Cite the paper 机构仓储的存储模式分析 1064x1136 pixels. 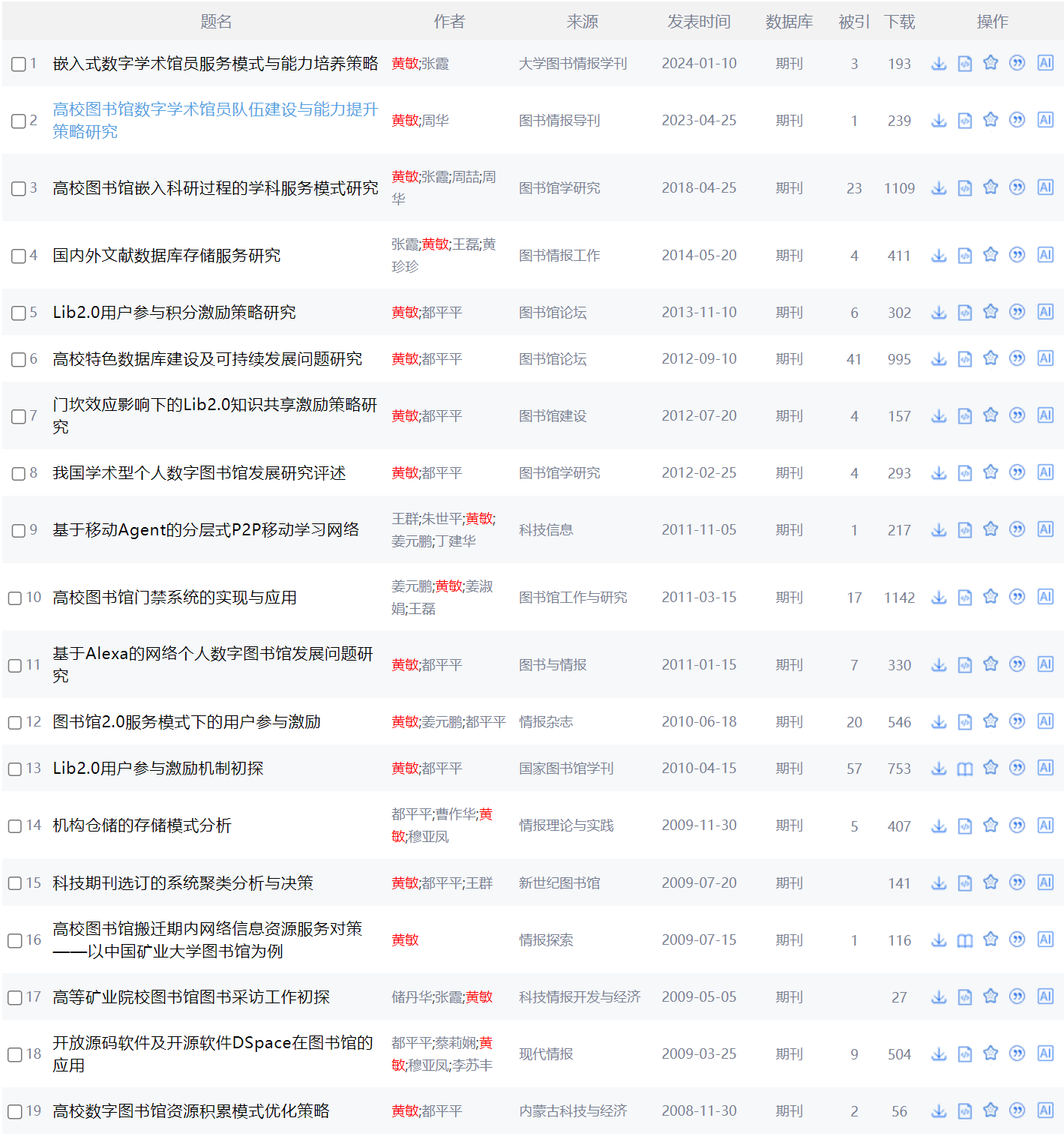tap(1017, 826)
